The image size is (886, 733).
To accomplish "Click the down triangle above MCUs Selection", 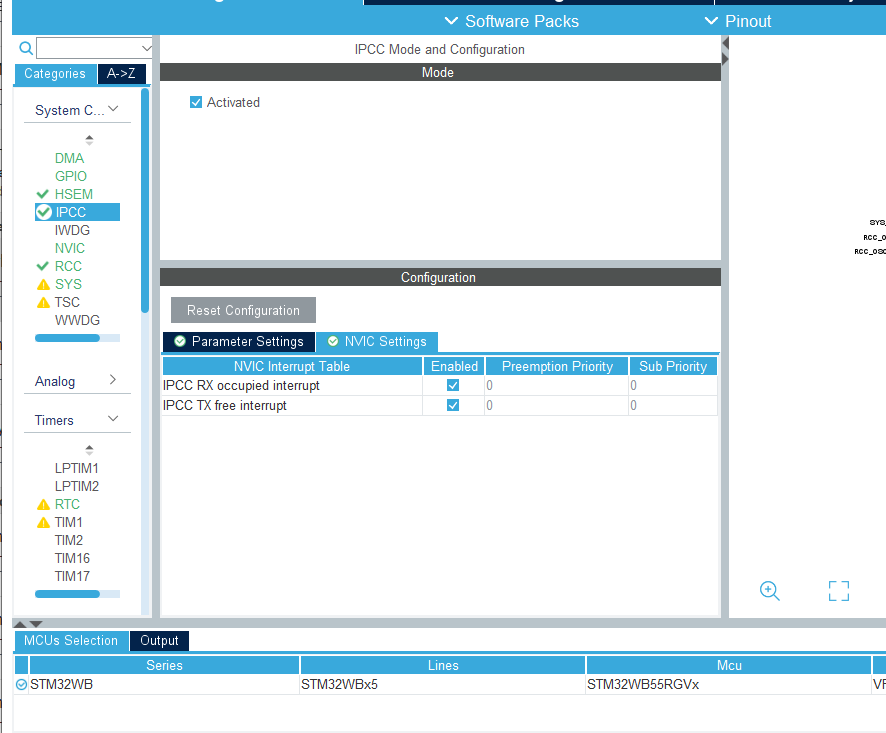I will [36, 624].
